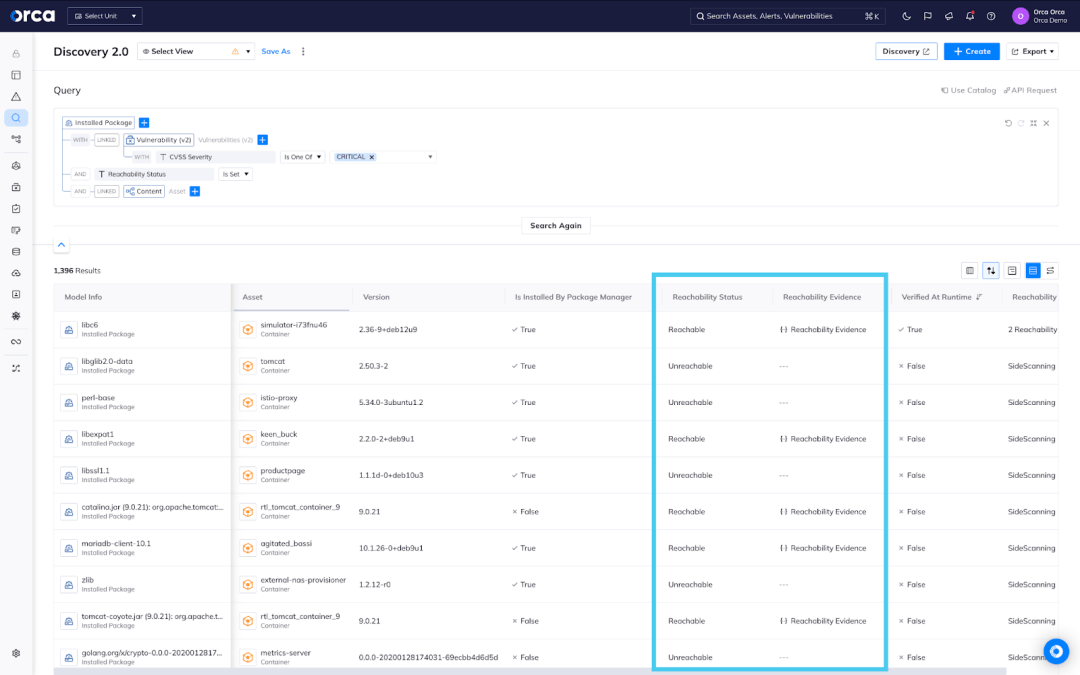Open the istio-proxy container asset

tap(279, 397)
